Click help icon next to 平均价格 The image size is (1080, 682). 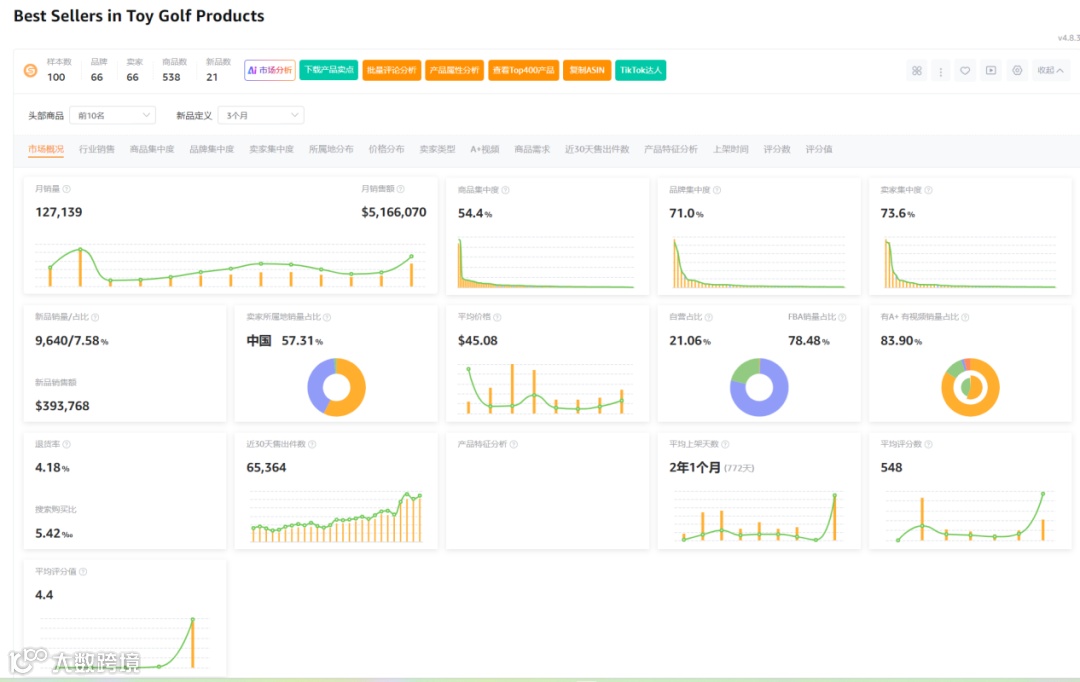pos(497,318)
